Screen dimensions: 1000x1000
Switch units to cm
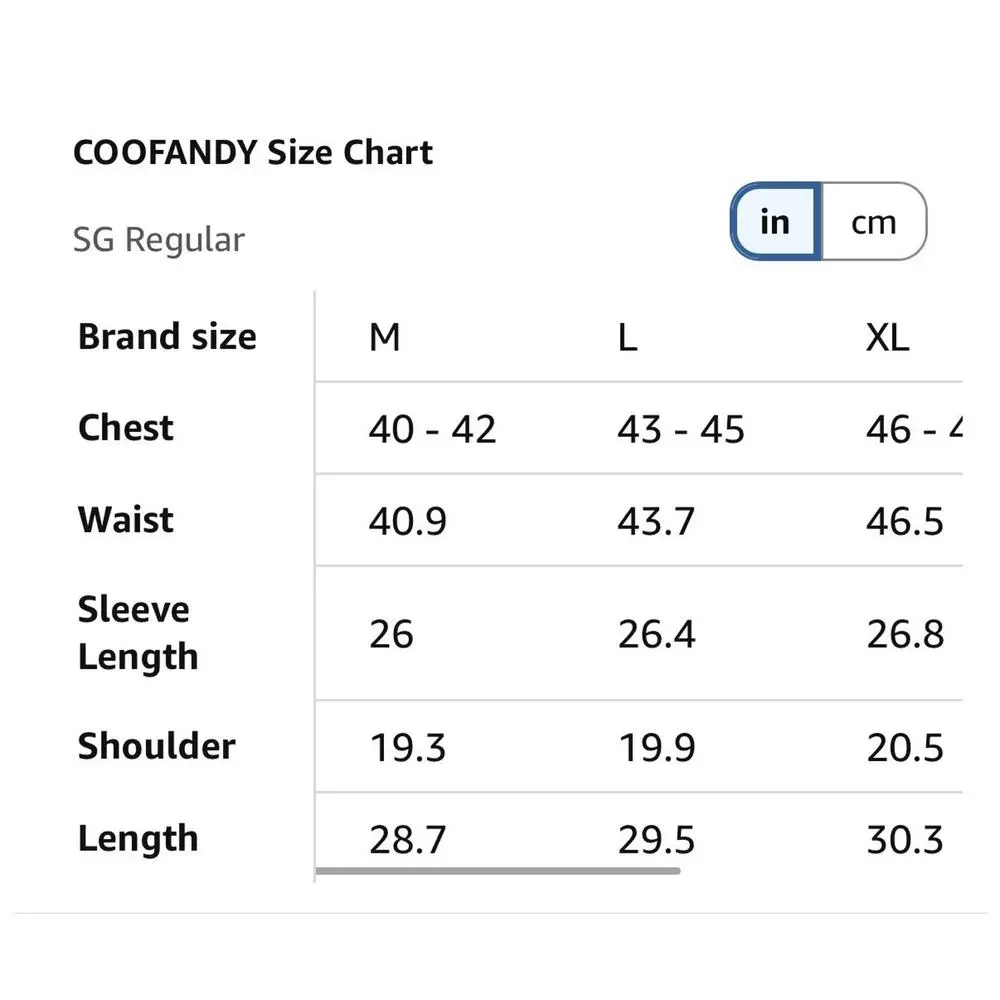[874, 221]
